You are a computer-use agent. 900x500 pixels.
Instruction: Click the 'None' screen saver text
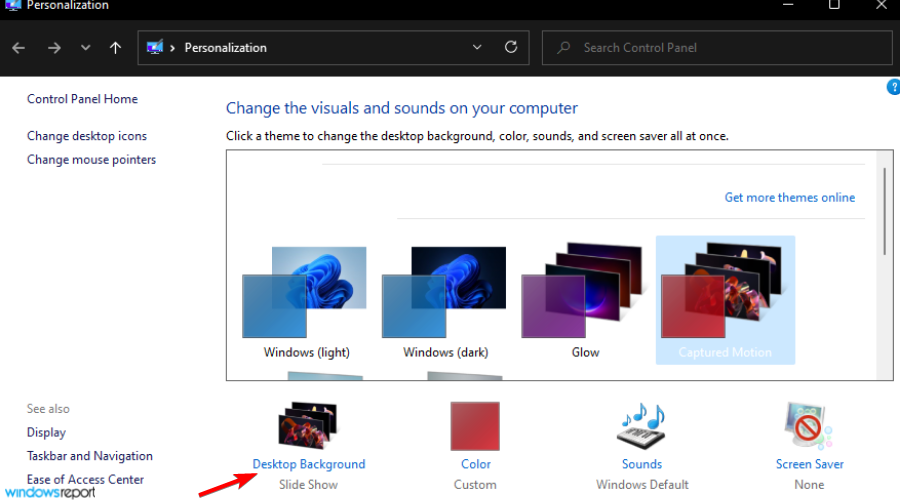click(x=809, y=485)
